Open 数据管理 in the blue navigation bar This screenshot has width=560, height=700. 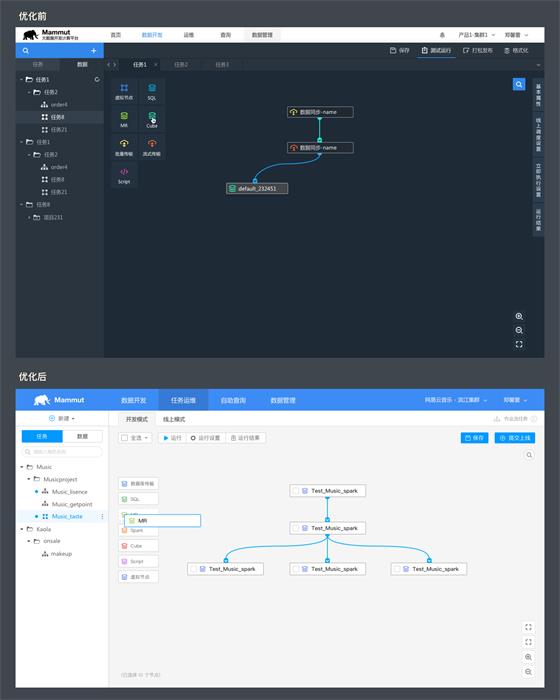tap(283, 400)
